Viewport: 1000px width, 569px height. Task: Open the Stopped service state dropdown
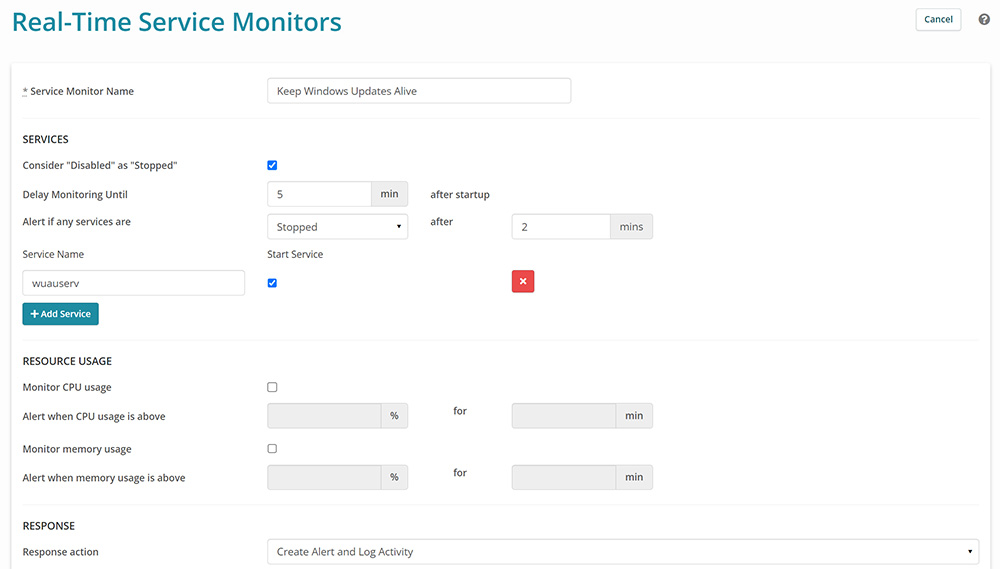pyautogui.click(x=337, y=227)
